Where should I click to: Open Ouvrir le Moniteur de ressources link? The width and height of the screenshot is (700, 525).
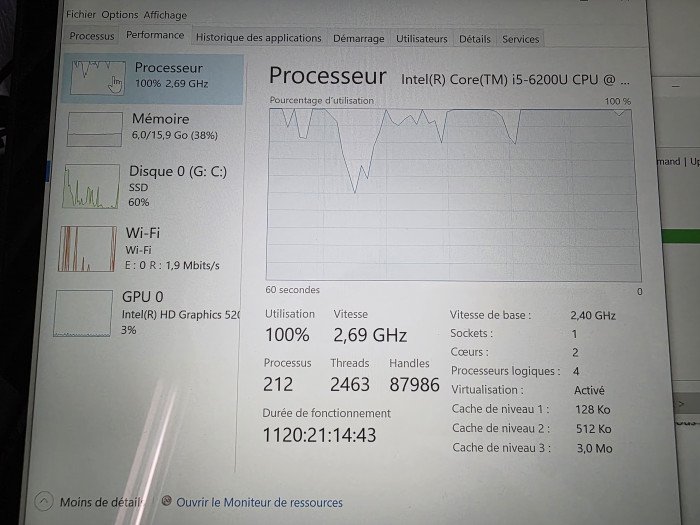[x=259, y=503]
